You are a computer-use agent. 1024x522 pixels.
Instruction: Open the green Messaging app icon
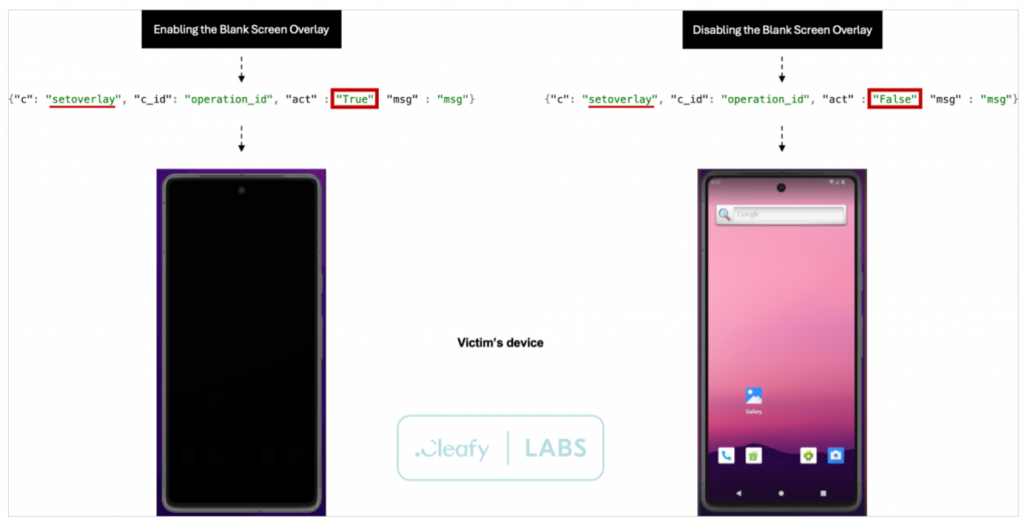point(754,455)
